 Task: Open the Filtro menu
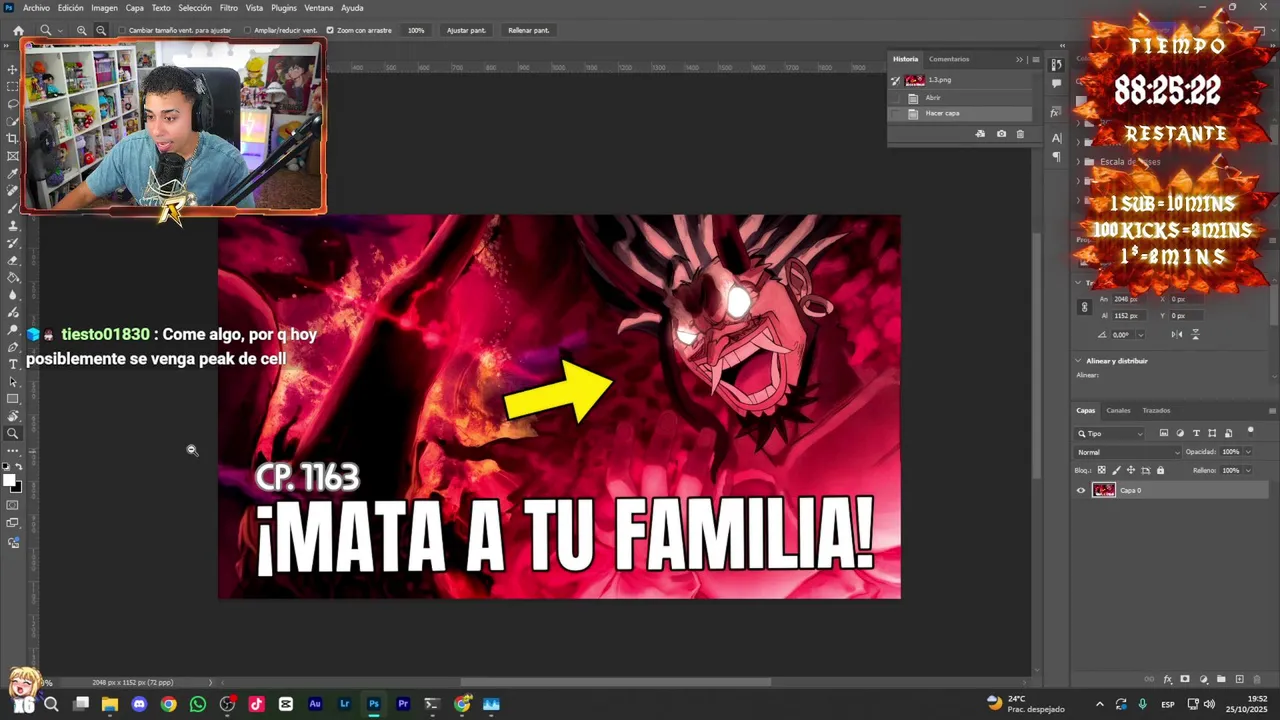point(229,8)
